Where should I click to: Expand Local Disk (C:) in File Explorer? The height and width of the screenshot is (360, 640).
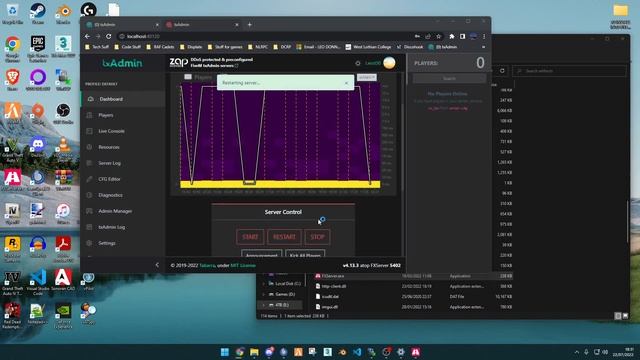tap(264, 284)
